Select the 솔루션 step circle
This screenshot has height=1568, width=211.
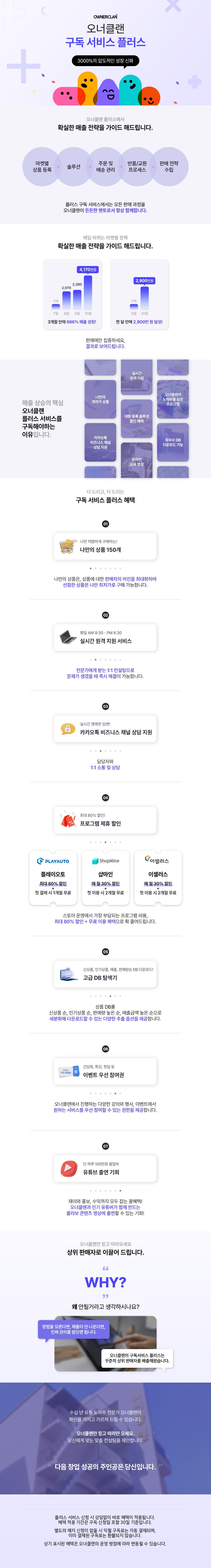point(74,166)
